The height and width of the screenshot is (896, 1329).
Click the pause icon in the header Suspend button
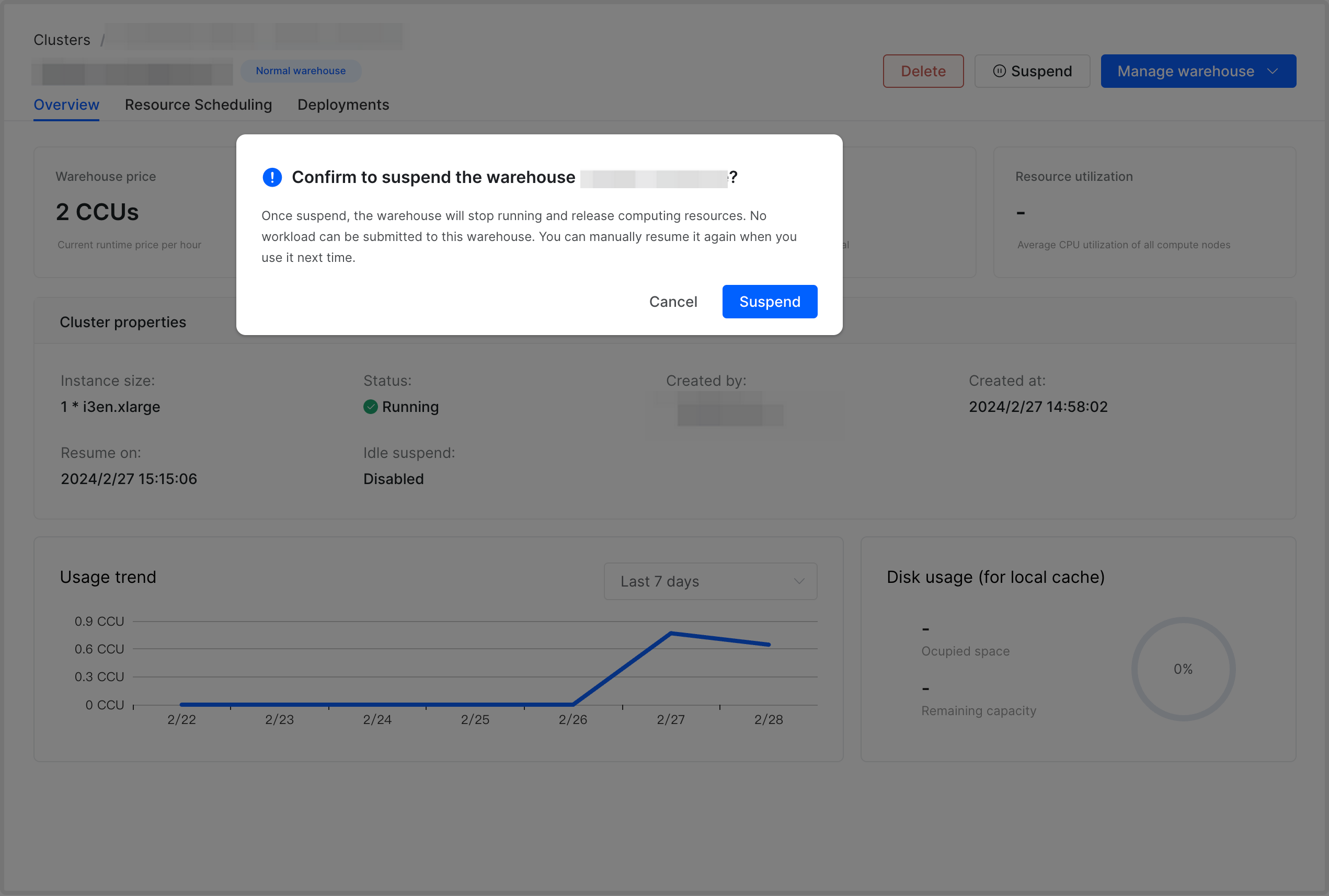point(999,71)
